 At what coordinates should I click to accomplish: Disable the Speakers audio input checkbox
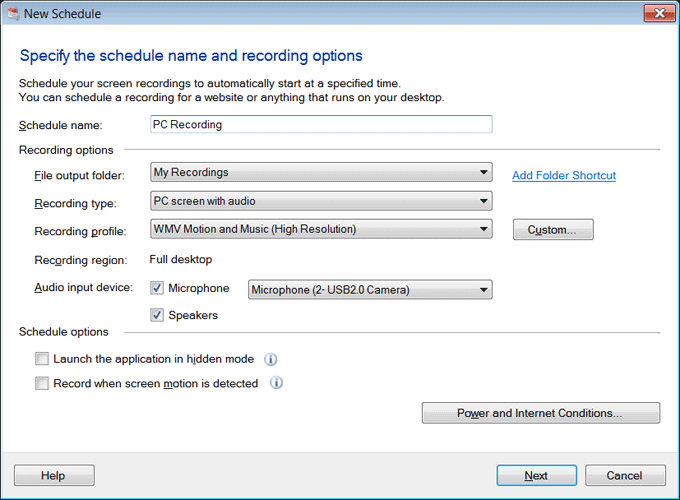(x=157, y=315)
